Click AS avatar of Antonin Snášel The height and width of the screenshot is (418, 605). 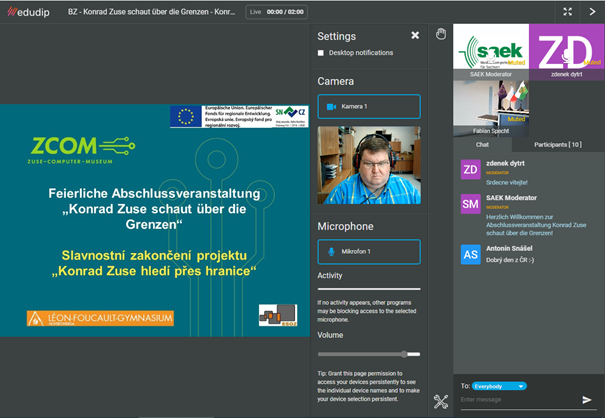pyautogui.click(x=471, y=254)
